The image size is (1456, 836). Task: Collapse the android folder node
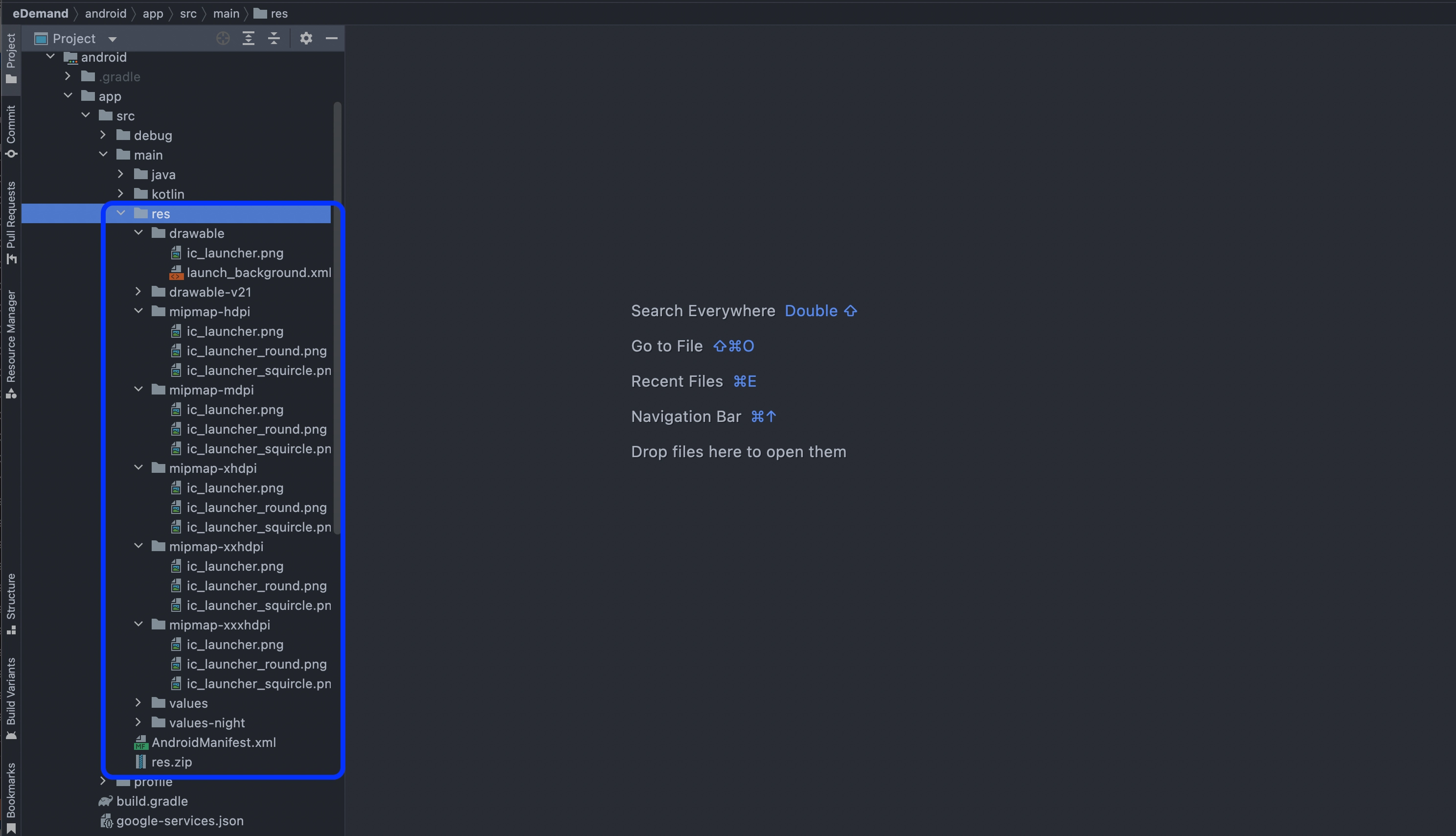pos(50,57)
